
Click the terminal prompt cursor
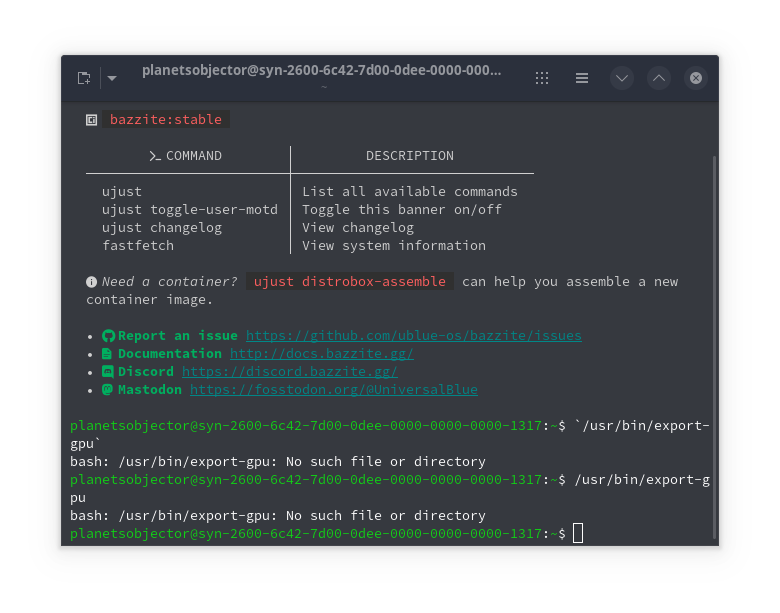tap(578, 534)
